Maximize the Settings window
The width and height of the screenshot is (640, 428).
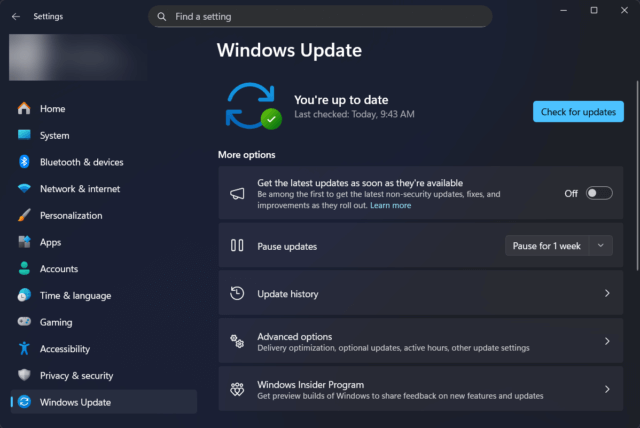pyautogui.click(x=594, y=10)
